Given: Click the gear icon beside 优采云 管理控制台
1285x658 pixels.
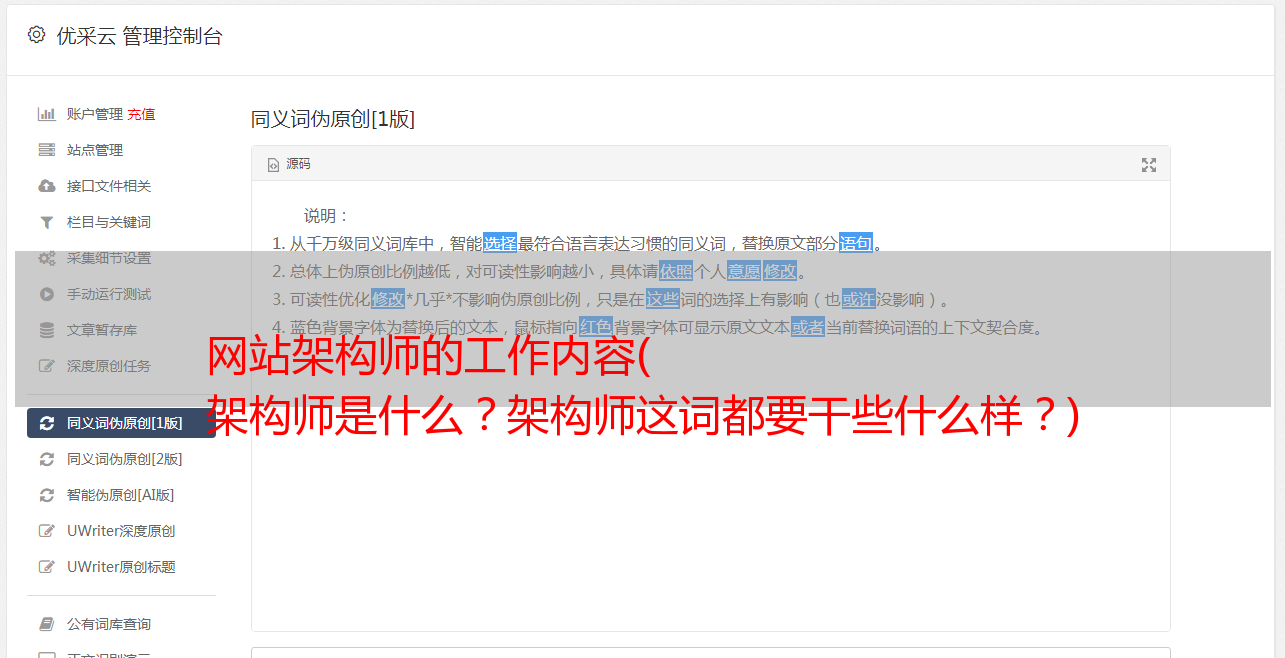Looking at the screenshot, I should pos(37,35).
